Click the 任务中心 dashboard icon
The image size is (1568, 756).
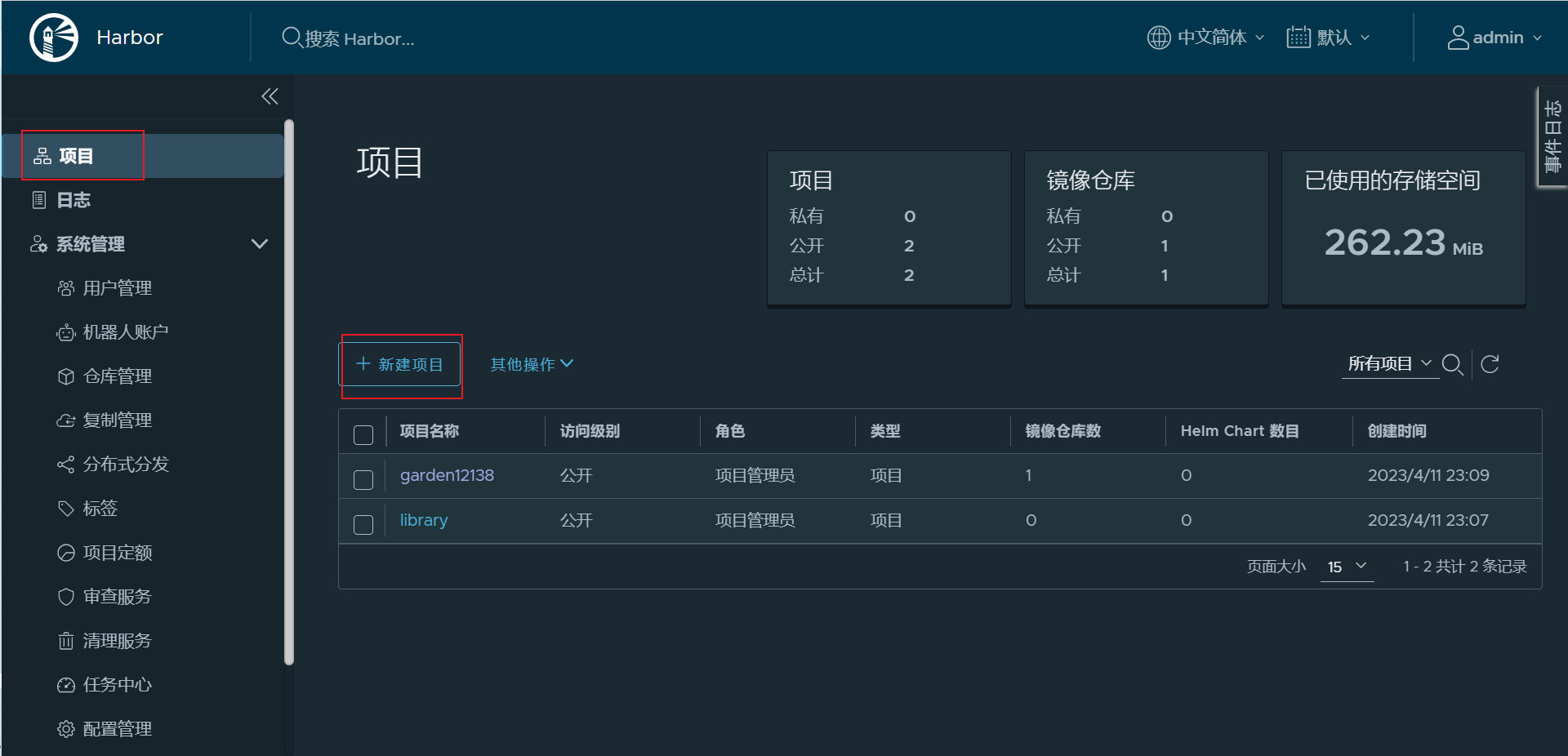coord(66,685)
